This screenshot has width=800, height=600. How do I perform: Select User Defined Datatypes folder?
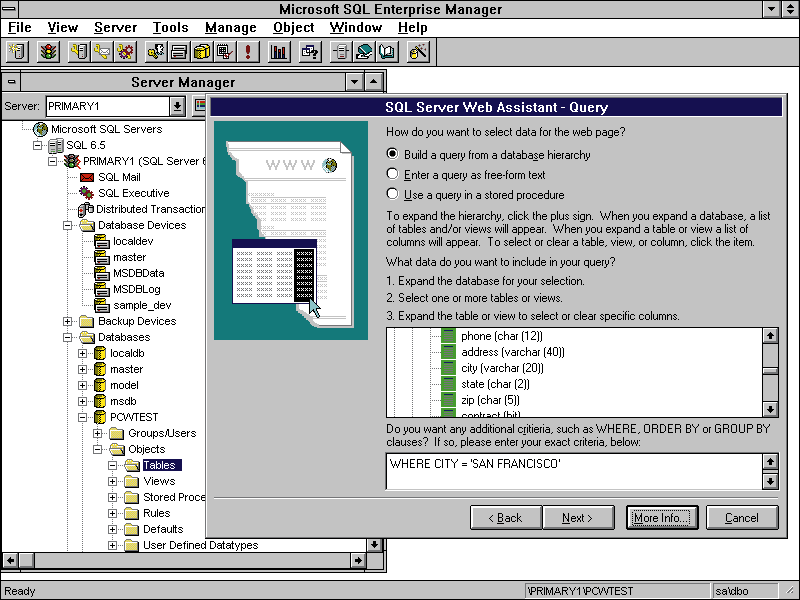[x=201, y=545]
